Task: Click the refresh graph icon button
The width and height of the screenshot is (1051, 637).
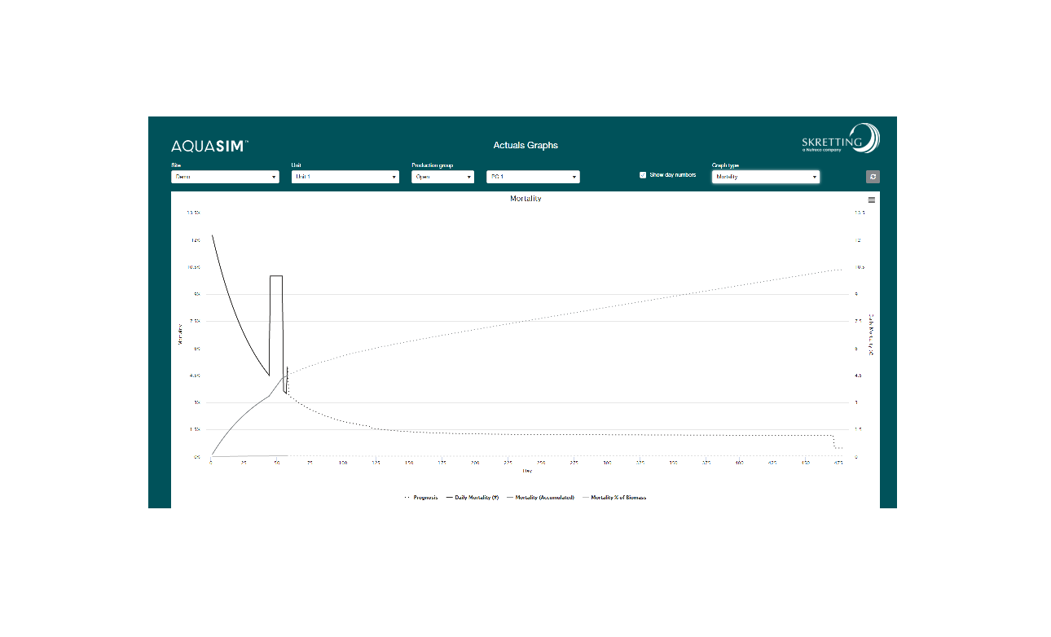Action: (872, 177)
